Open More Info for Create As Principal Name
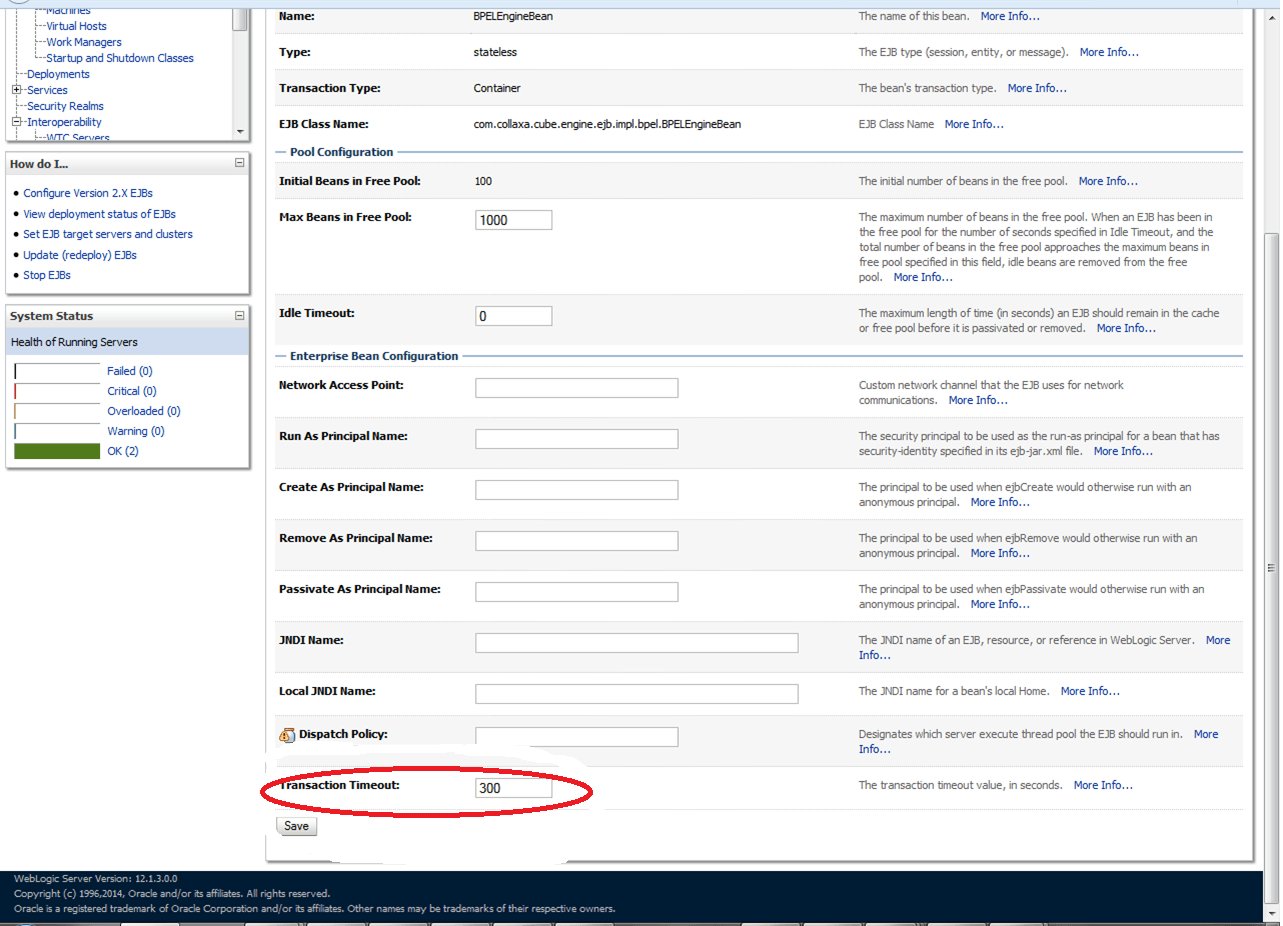The width and height of the screenshot is (1283, 926). (x=1000, y=502)
